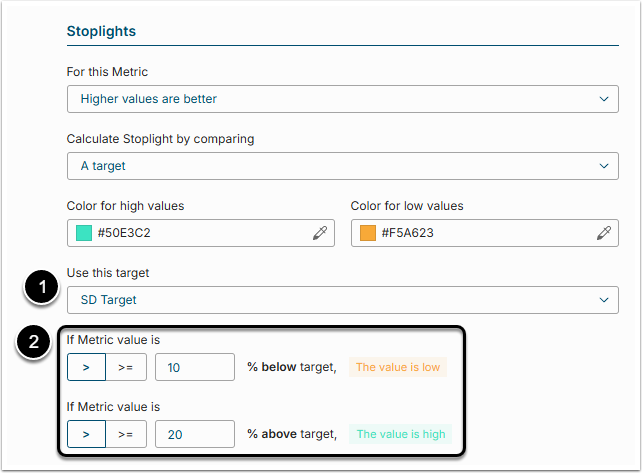Image resolution: width=642 pixels, height=473 pixels.
Task: Click the teal high values color swatch
Action: point(84,233)
